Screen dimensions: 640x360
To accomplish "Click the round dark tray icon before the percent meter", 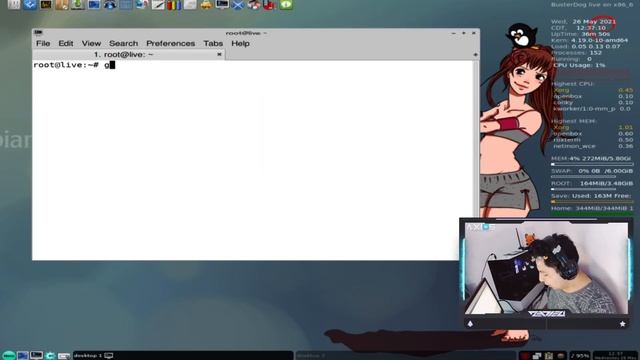I will point(561,356).
